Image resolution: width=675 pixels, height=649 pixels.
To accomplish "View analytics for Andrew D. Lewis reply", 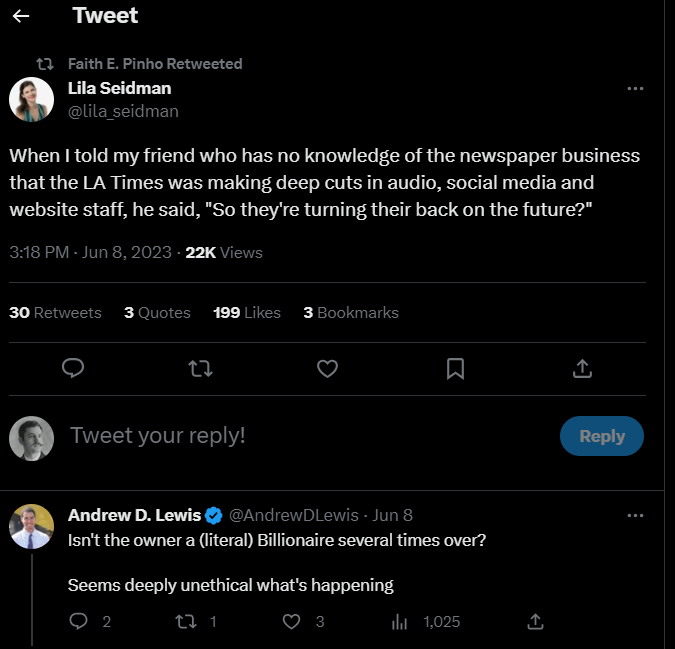I will click(x=399, y=622).
